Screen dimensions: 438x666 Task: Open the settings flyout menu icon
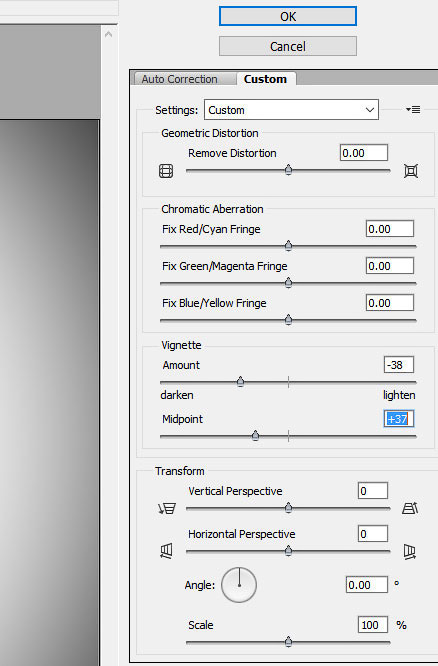pos(413,110)
